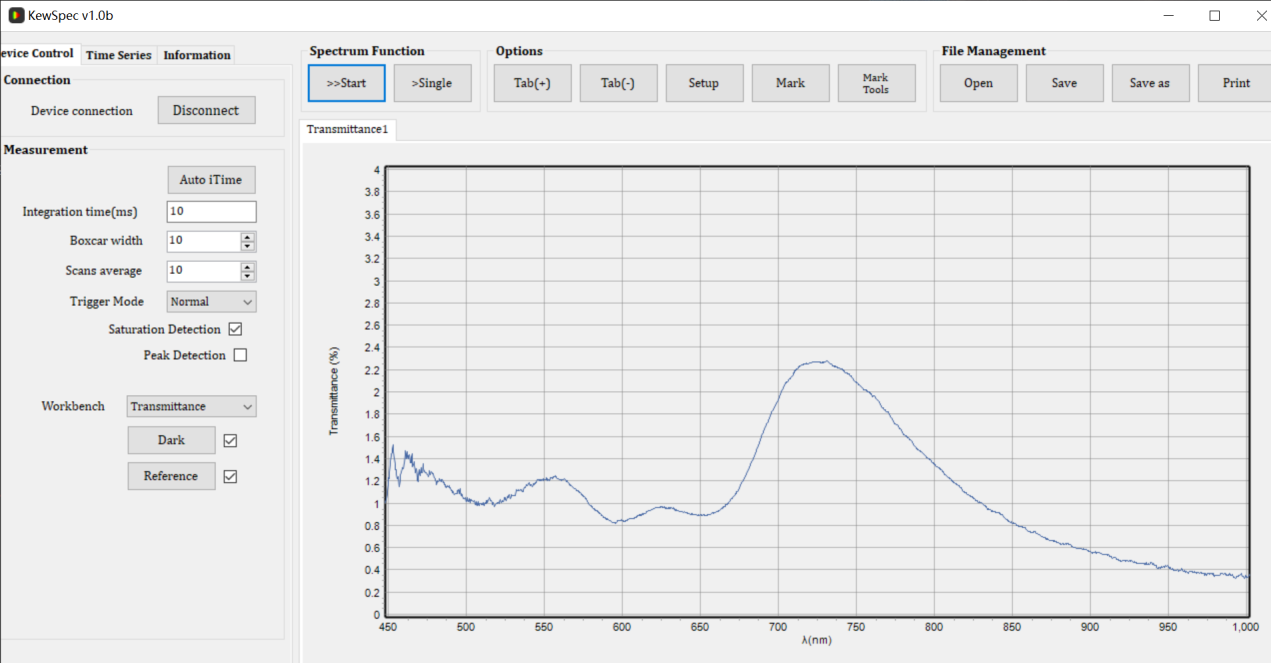Open the Information tab

click(x=197, y=55)
